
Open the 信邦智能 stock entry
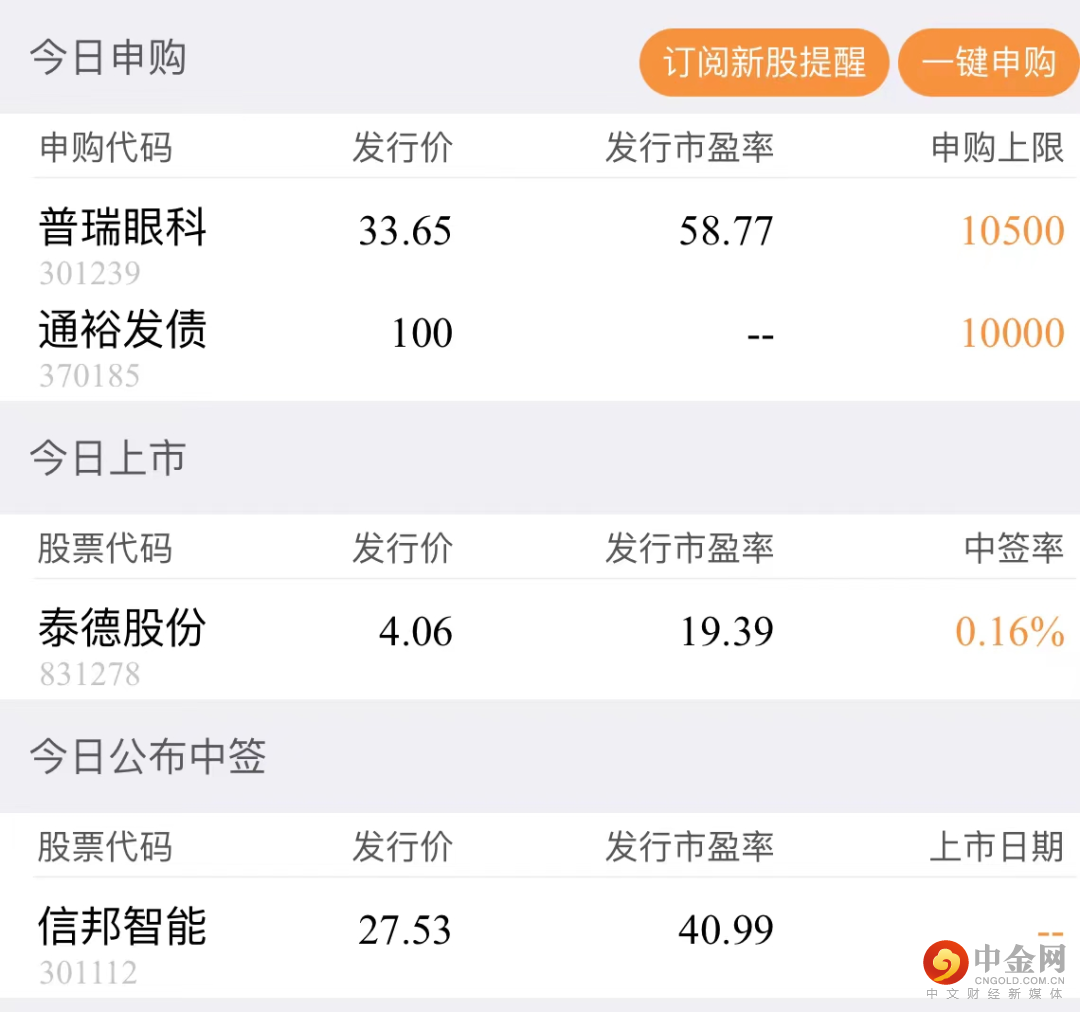point(122,927)
